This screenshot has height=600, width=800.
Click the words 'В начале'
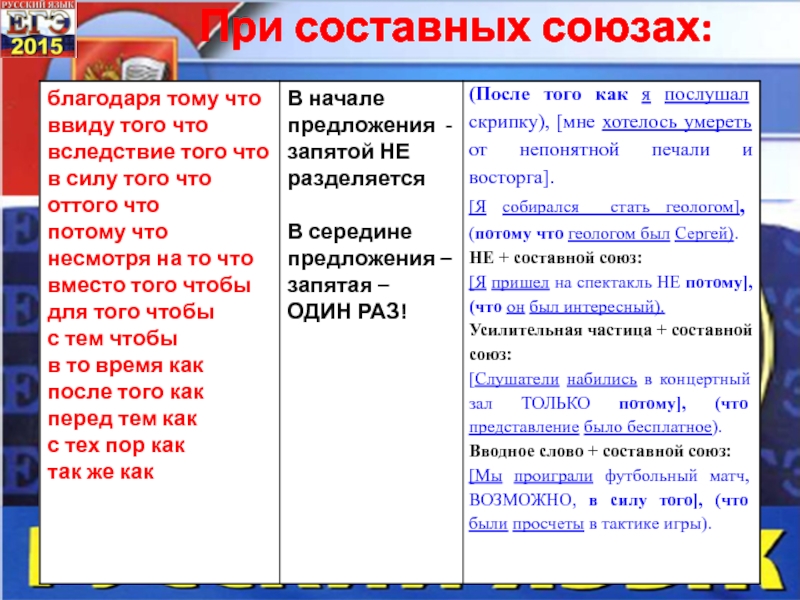point(336,98)
